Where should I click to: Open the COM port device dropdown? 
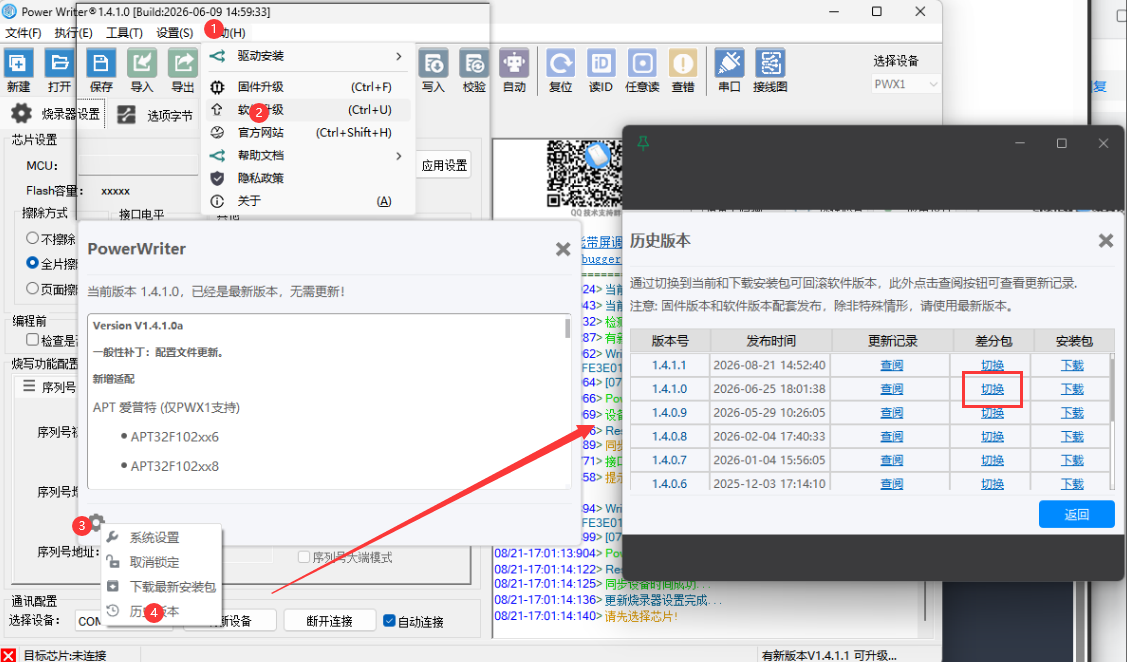[x=124, y=621]
